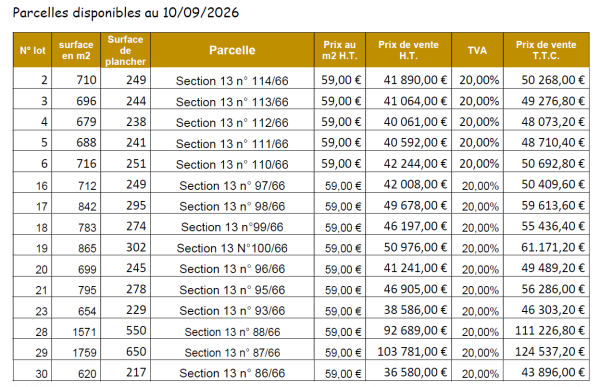Image resolution: width=600 pixels, height=387 pixels.
Task: Click surface value '1759' of lot 29
Action: click(x=85, y=353)
